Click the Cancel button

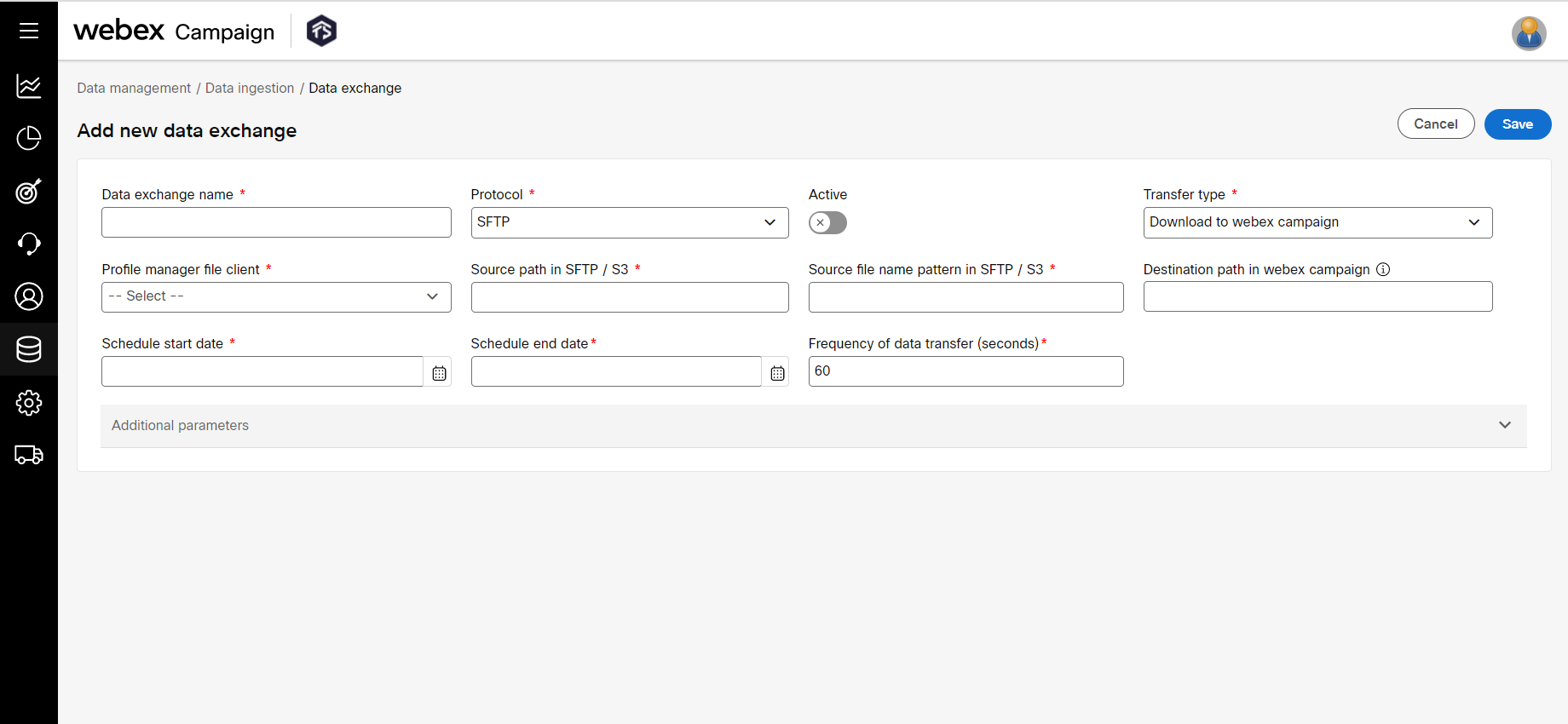[1436, 124]
